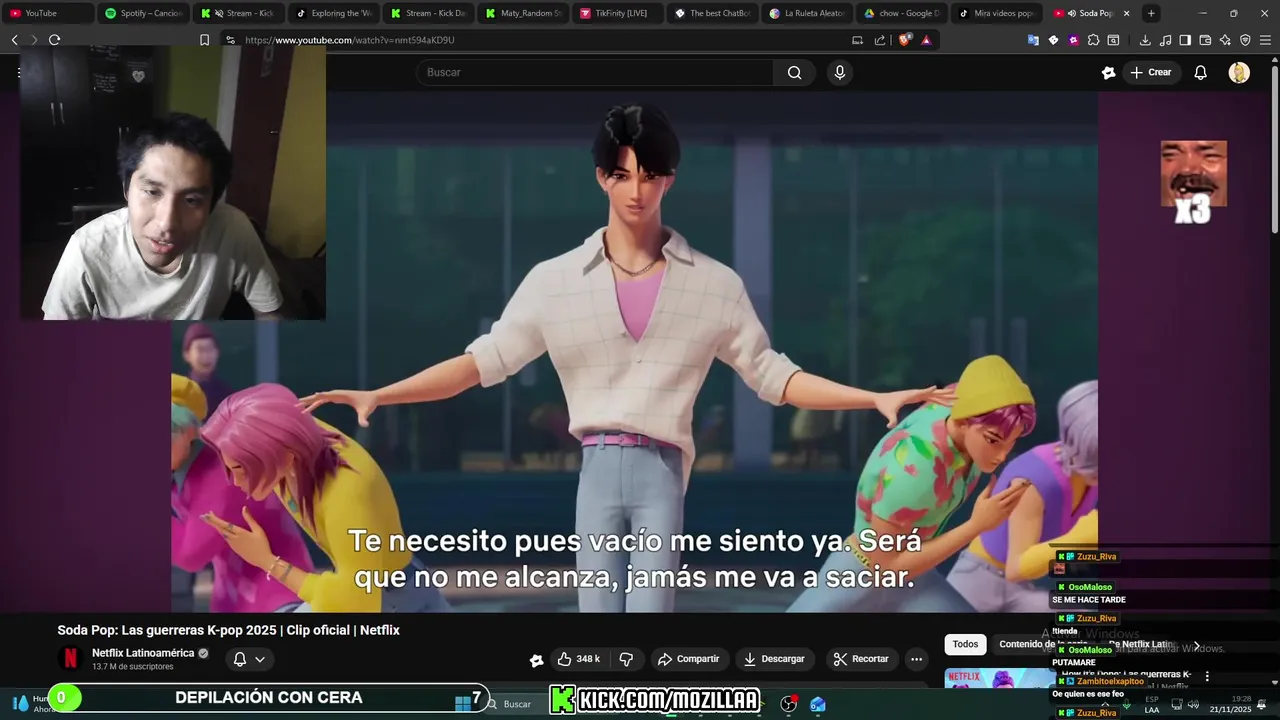This screenshot has height=720, width=1280.
Task: Click the Compartir share button
Action: click(x=688, y=659)
